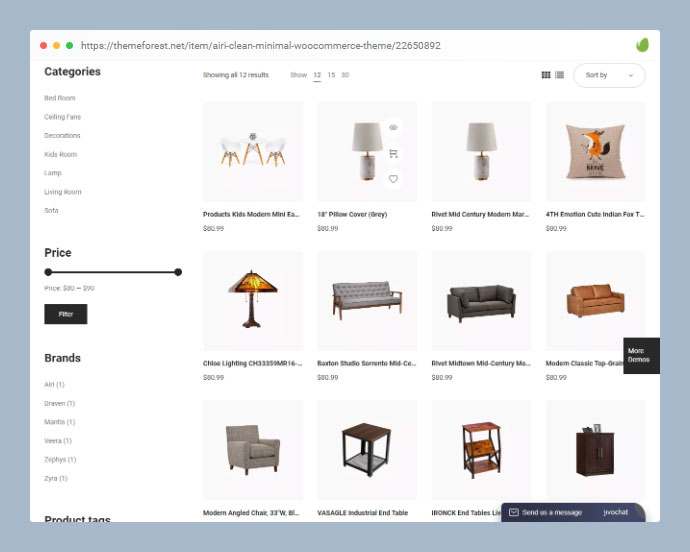Screen dimensions: 690x552
Task: Open Modern Angled Chair thumbnail
Action: coord(253,450)
